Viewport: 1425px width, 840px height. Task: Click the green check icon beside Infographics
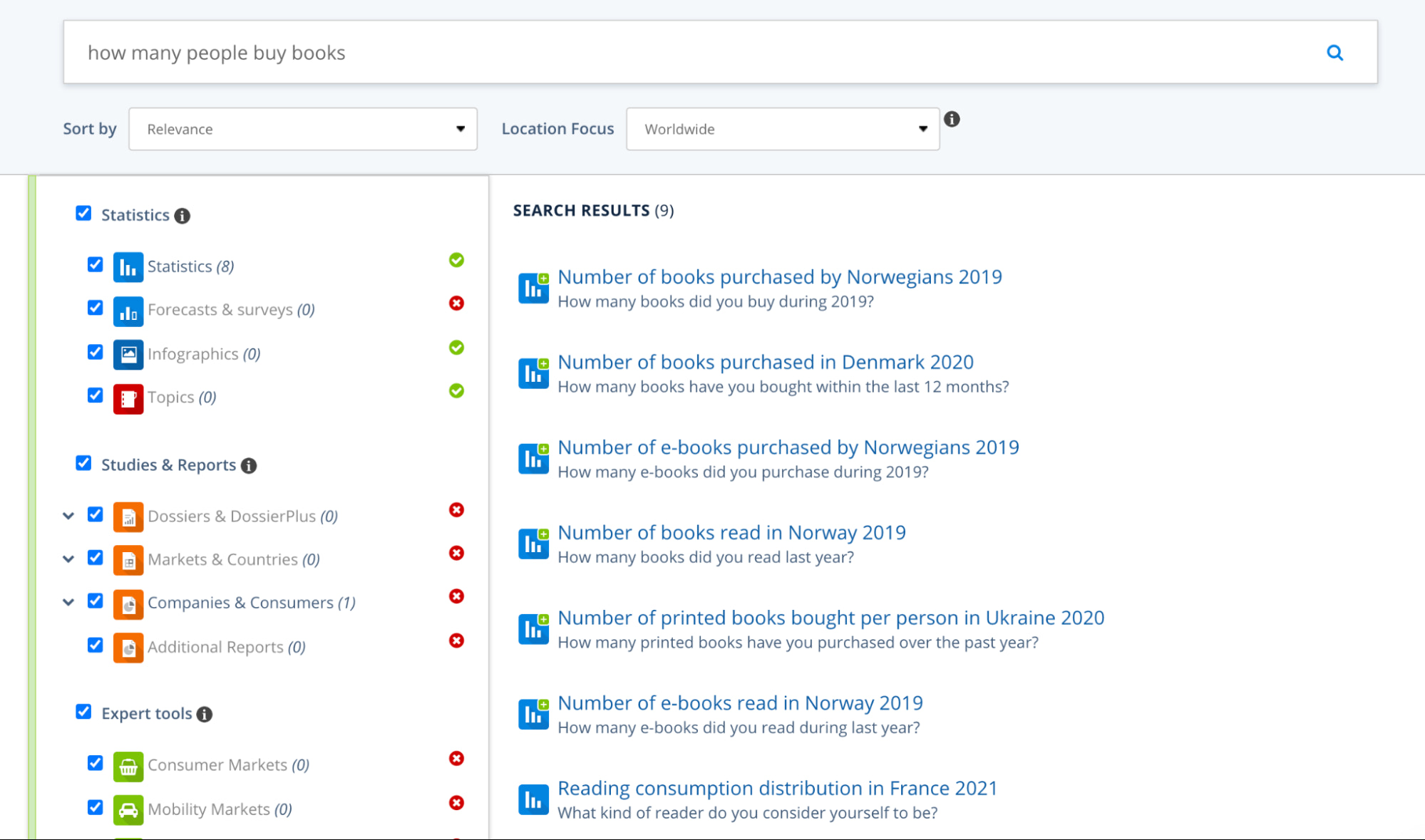pyautogui.click(x=456, y=348)
